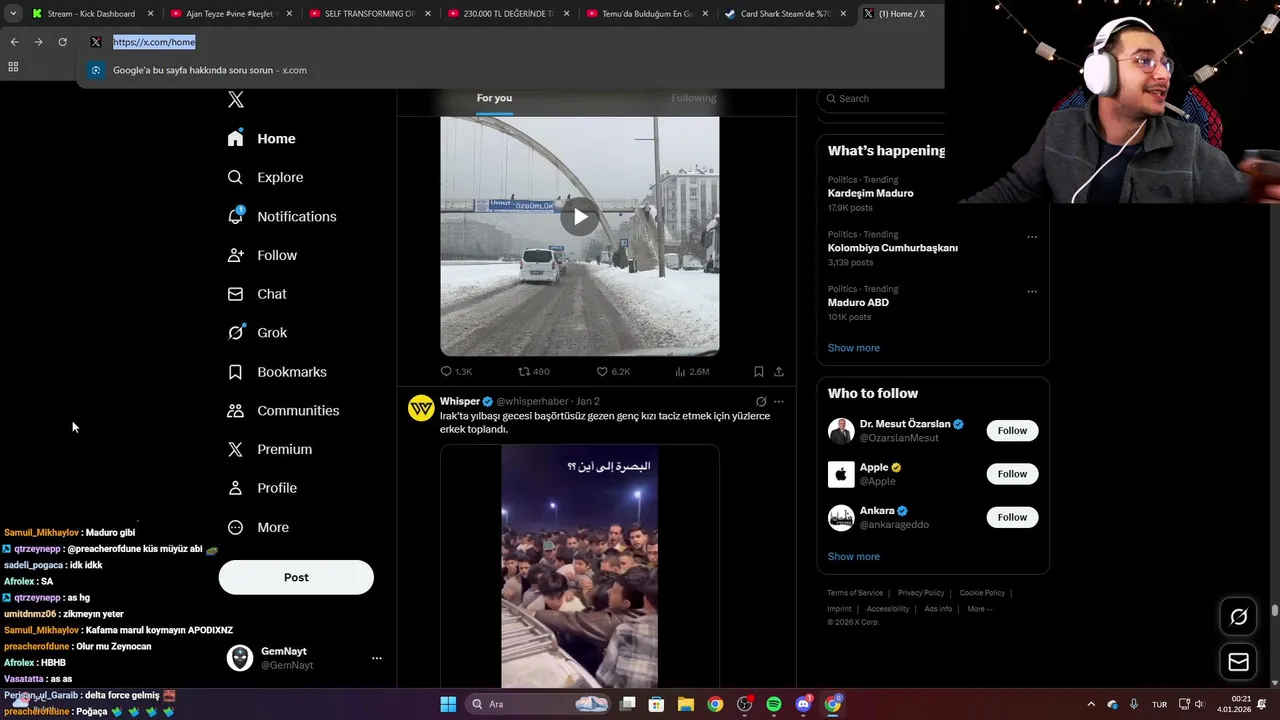The height and width of the screenshot is (720, 1280).
Task: Open options for Kolombiya Cumhurbaşkanı trend
Action: [1032, 237]
